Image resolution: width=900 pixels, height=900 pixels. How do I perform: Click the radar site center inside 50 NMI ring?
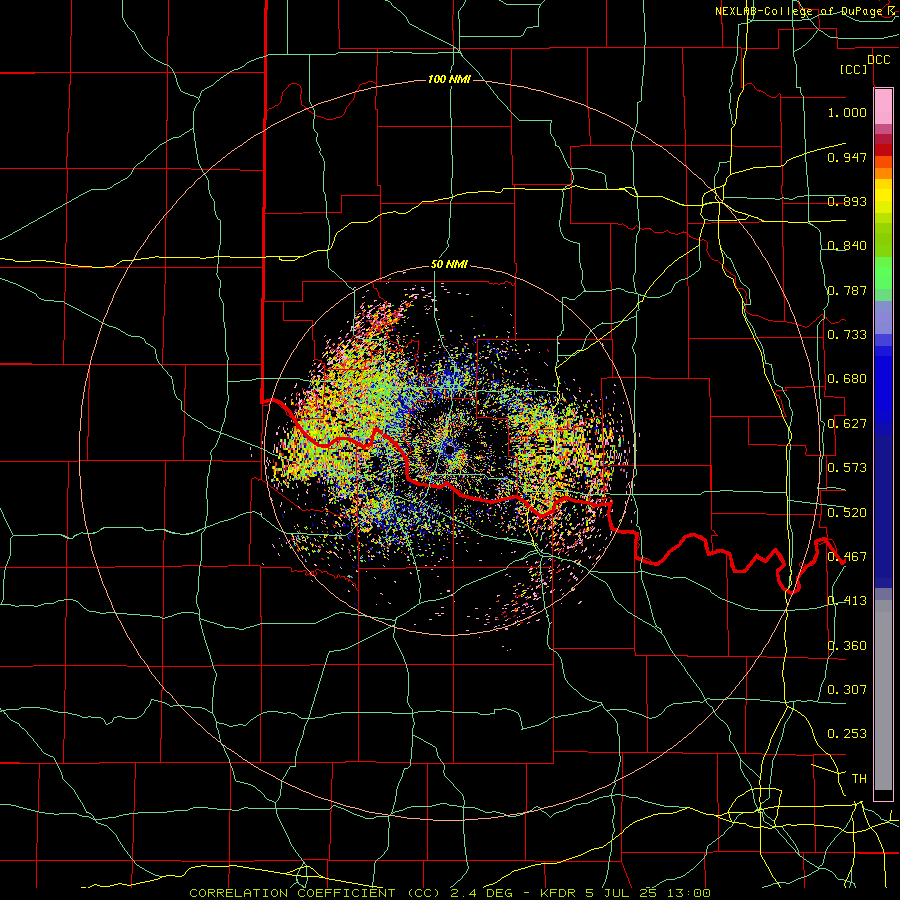pyautogui.click(x=449, y=449)
